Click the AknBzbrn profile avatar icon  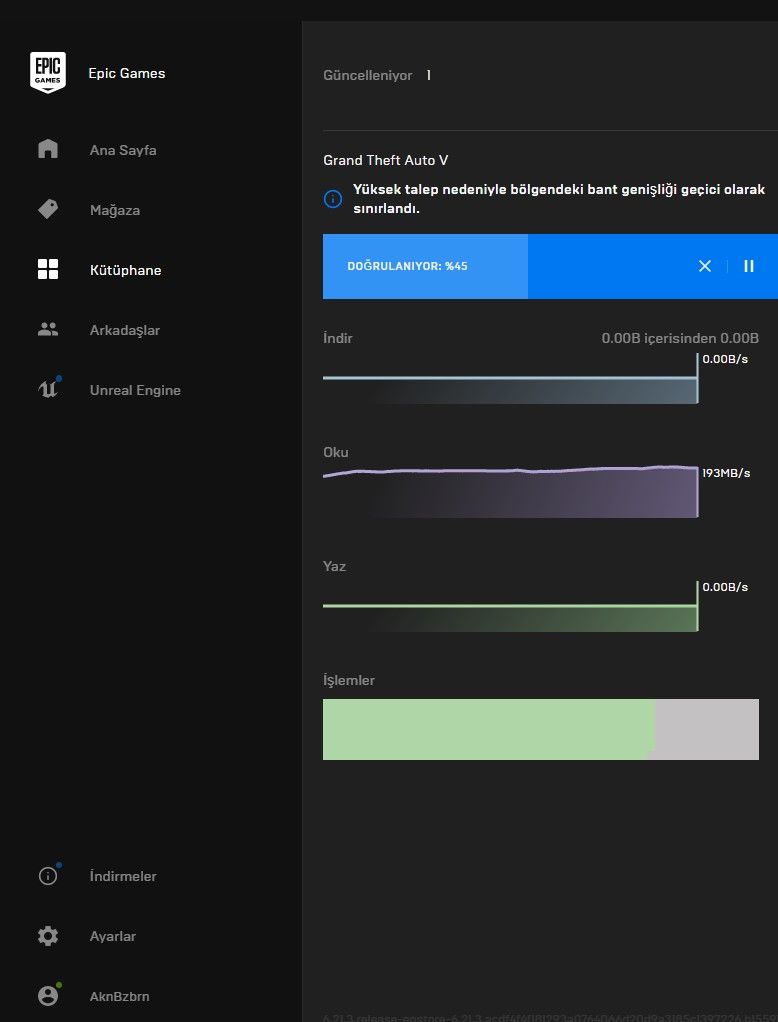[48, 995]
